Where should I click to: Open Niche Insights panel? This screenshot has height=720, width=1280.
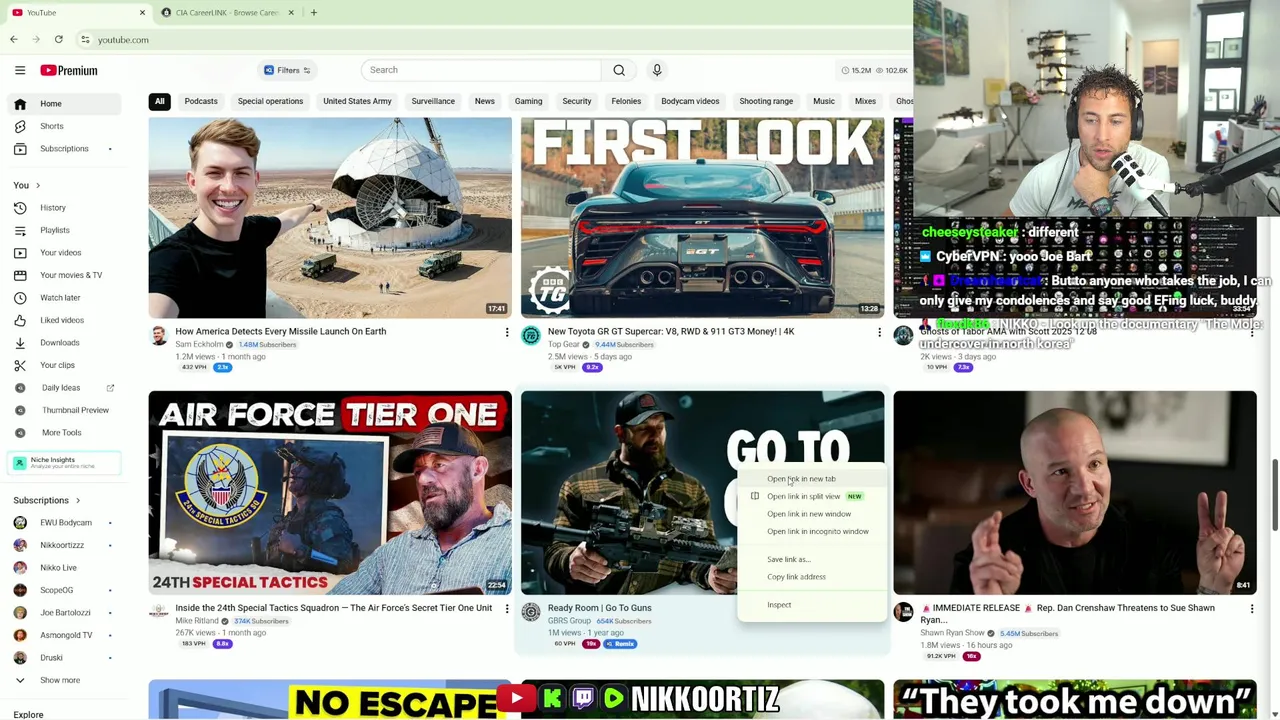coord(64,462)
